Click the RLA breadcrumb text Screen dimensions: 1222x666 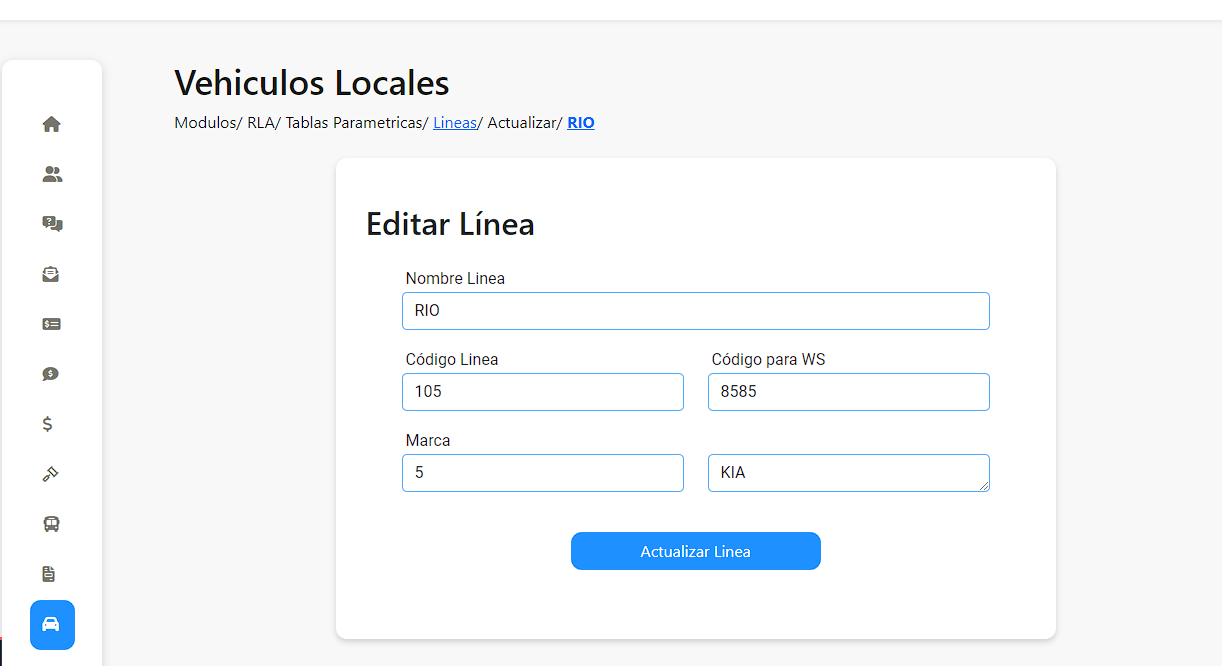click(x=261, y=123)
